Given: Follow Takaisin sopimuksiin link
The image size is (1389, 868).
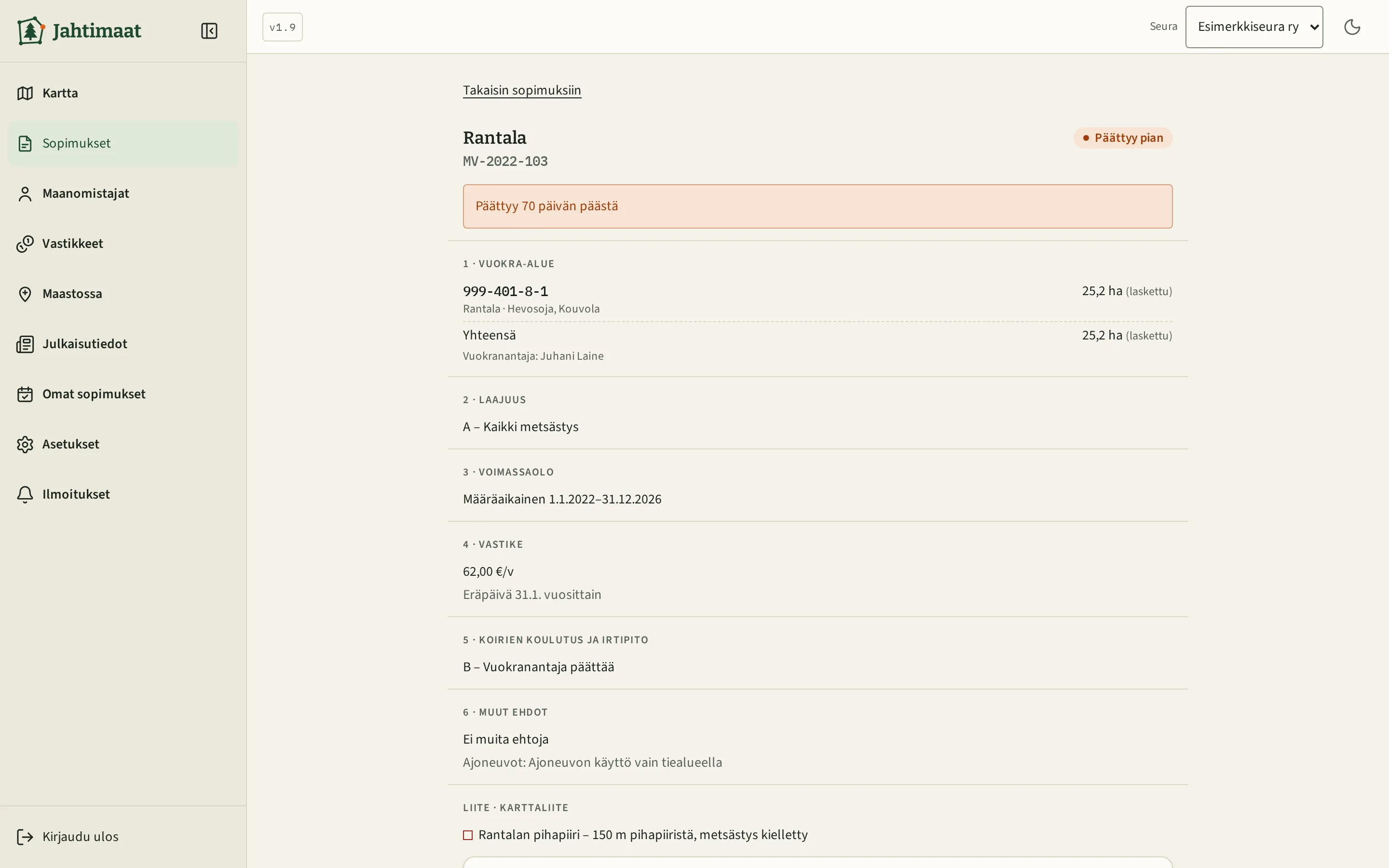Looking at the screenshot, I should 522,90.
